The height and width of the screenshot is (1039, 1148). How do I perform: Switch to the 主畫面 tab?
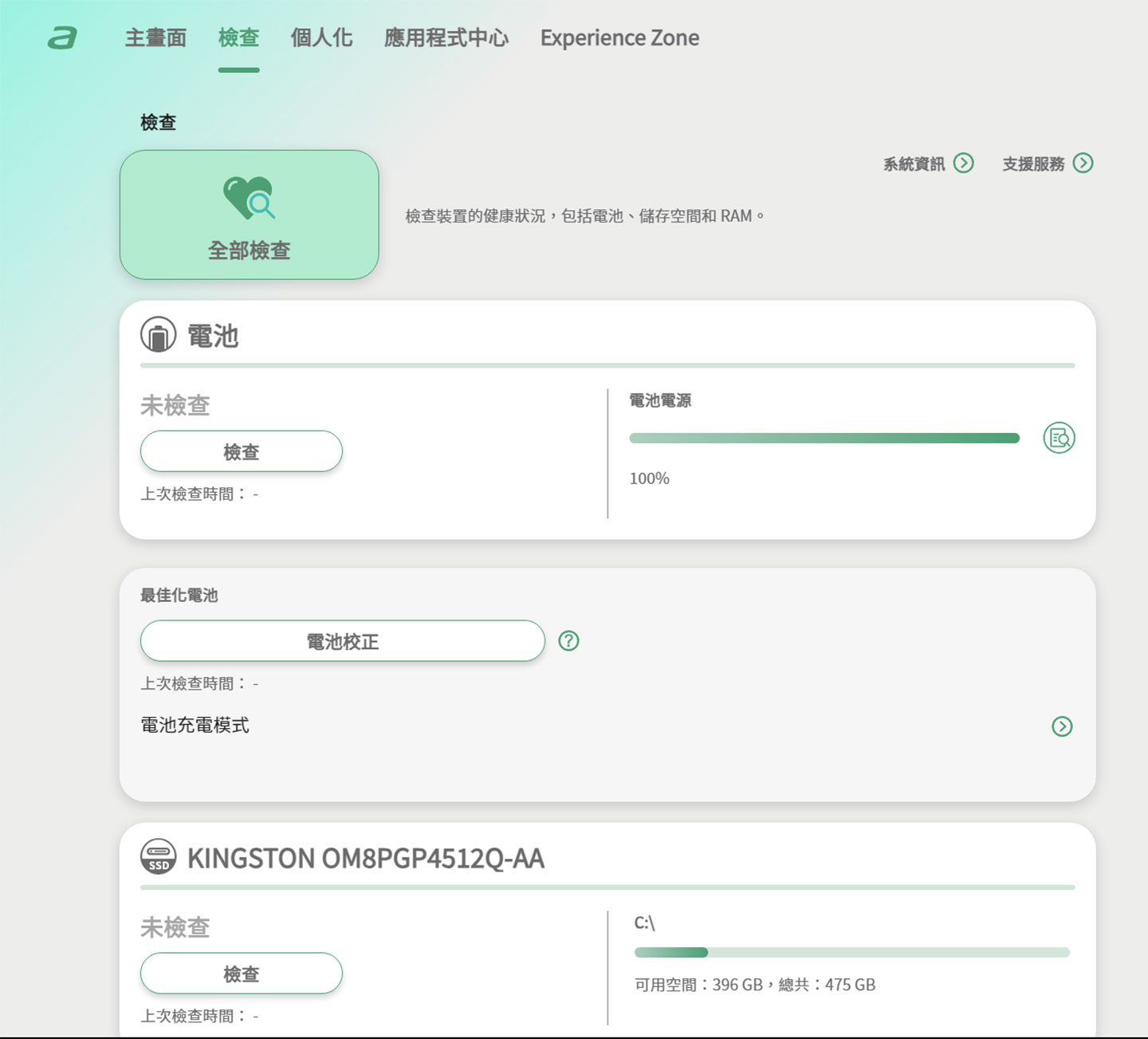[155, 37]
